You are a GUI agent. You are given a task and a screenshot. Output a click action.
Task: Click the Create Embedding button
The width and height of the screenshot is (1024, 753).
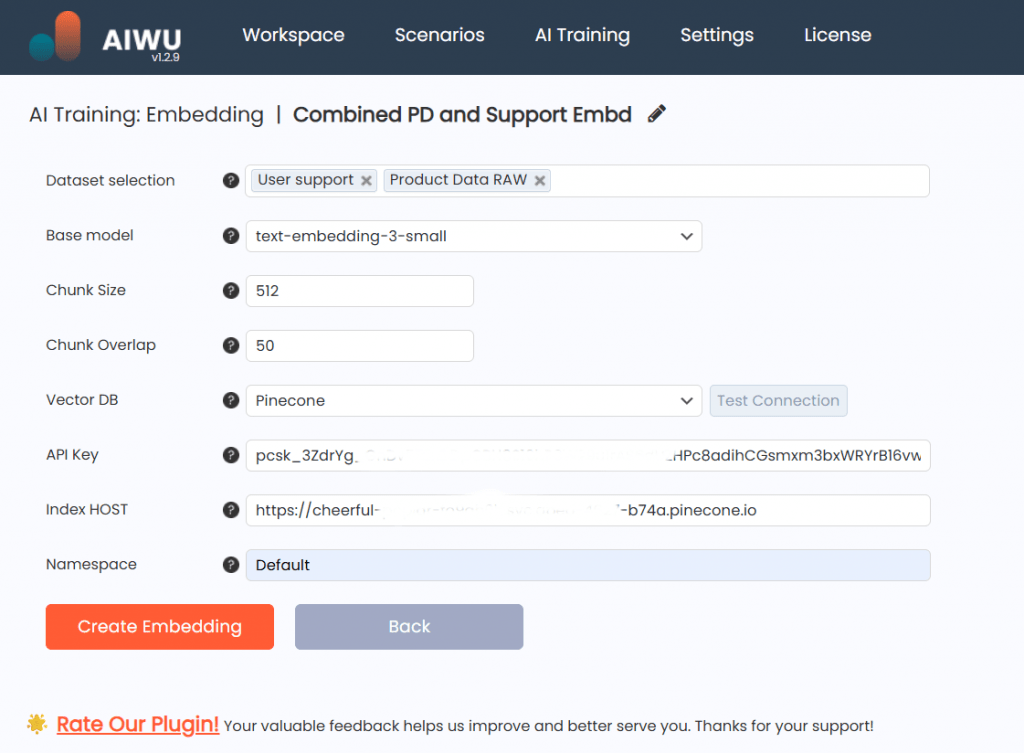pos(159,626)
